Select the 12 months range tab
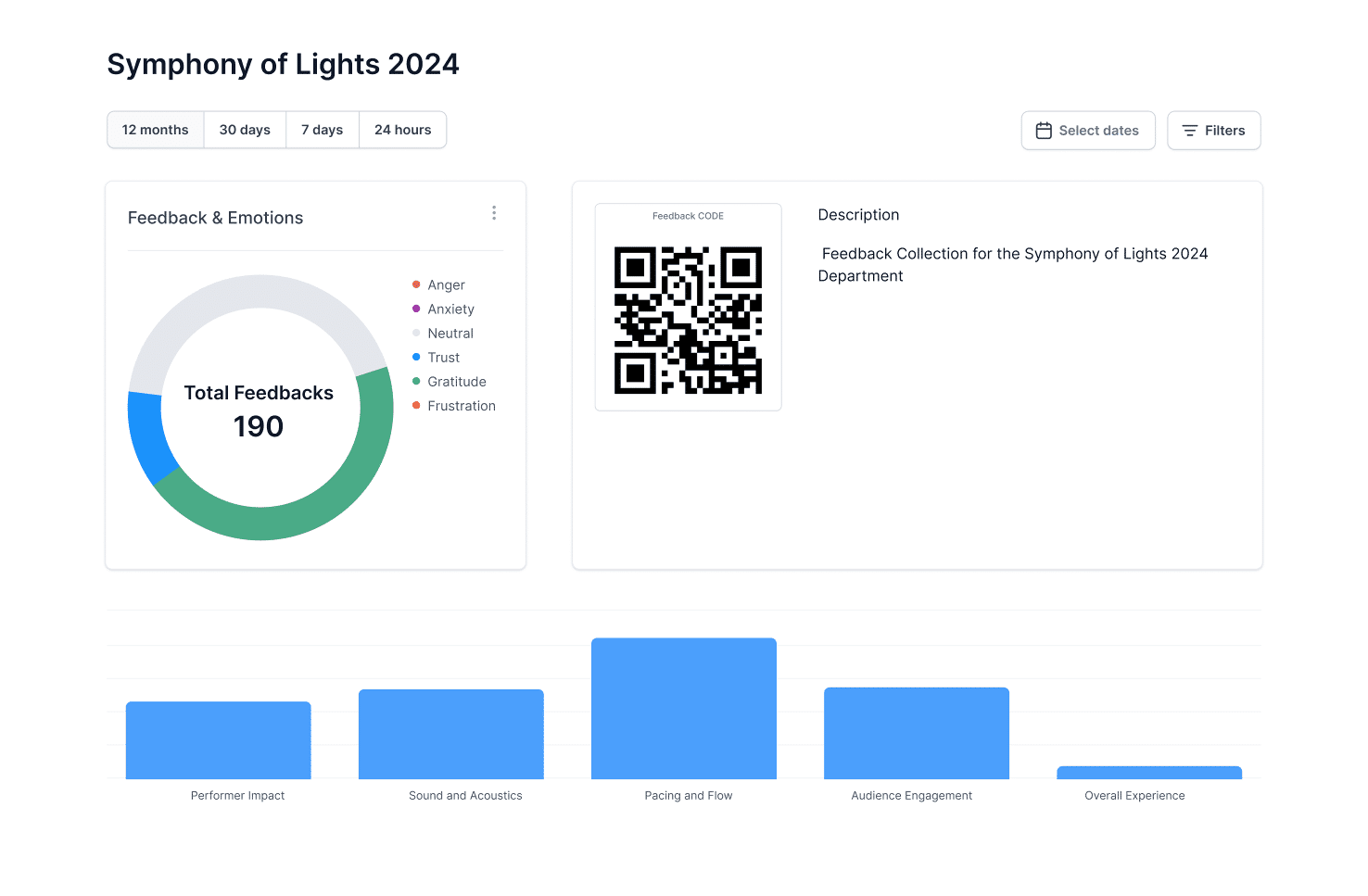This screenshot has width=1368, height=896. 156,130
